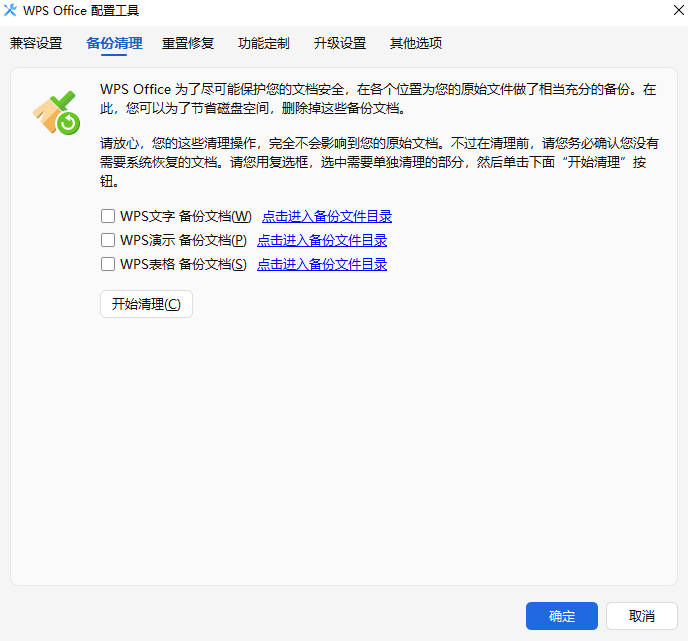Switch to the 升级设置 tab
This screenshot has width=688, height=641.
tap(340, 43)
